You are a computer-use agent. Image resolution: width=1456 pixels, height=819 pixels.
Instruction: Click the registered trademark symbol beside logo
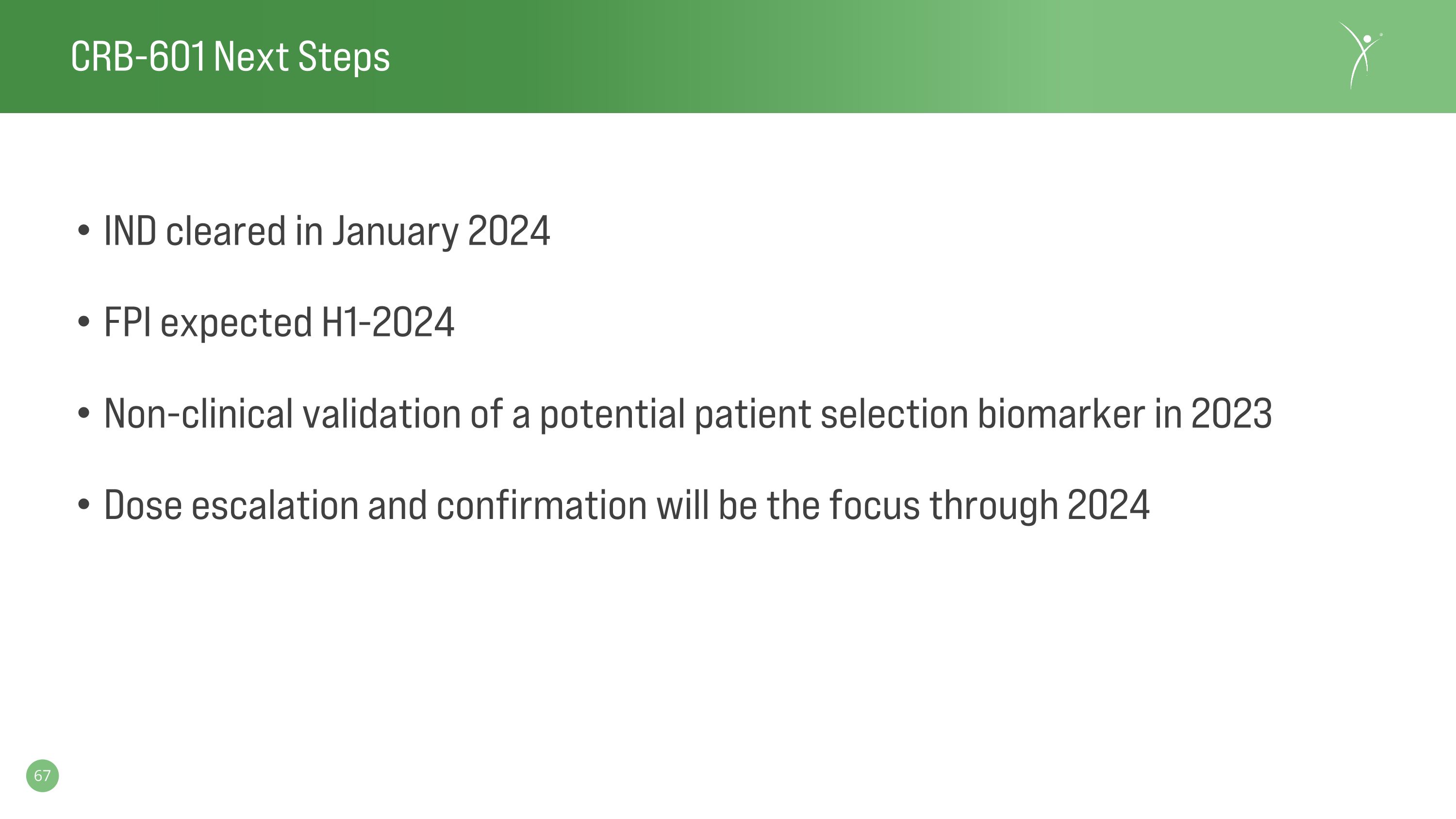(x=1381, y=34)
